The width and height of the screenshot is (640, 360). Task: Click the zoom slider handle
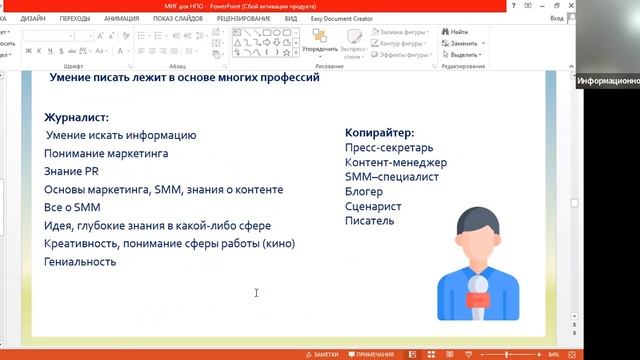[507, 355]
